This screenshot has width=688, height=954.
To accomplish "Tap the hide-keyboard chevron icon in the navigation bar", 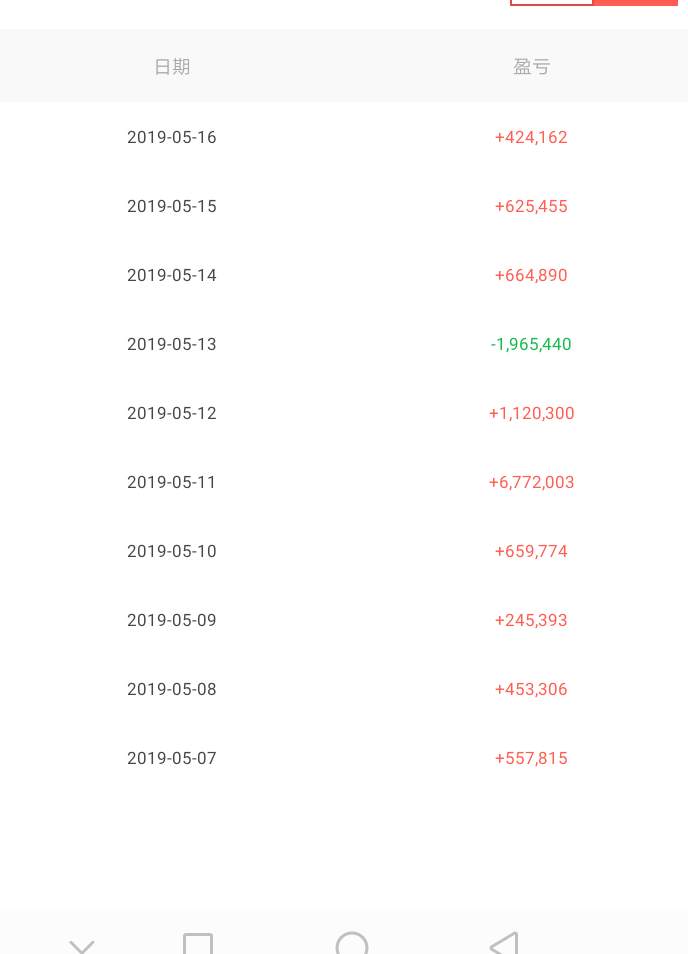I will click(x=82, y=947).
